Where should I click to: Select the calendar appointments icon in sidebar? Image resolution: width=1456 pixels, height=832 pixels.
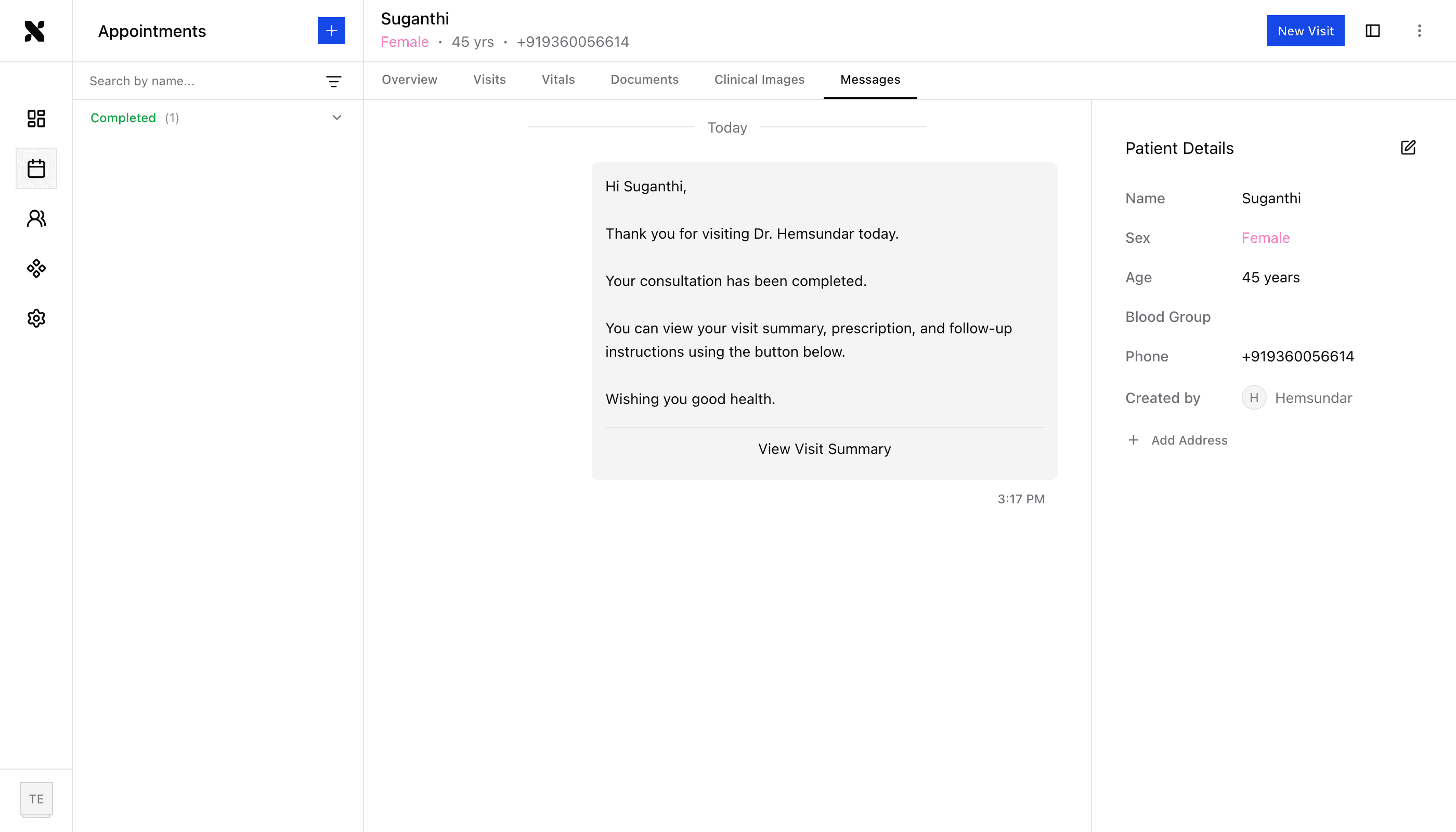(36, 168)
